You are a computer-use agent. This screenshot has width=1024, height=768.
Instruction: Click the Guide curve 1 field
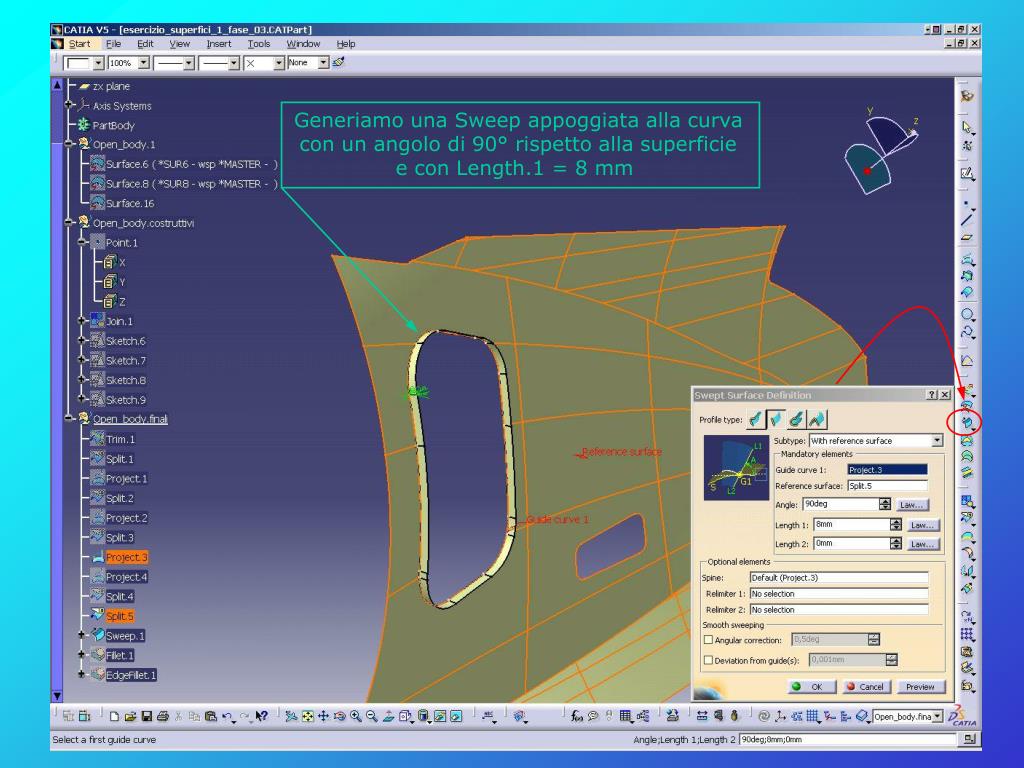pos(887,470)
